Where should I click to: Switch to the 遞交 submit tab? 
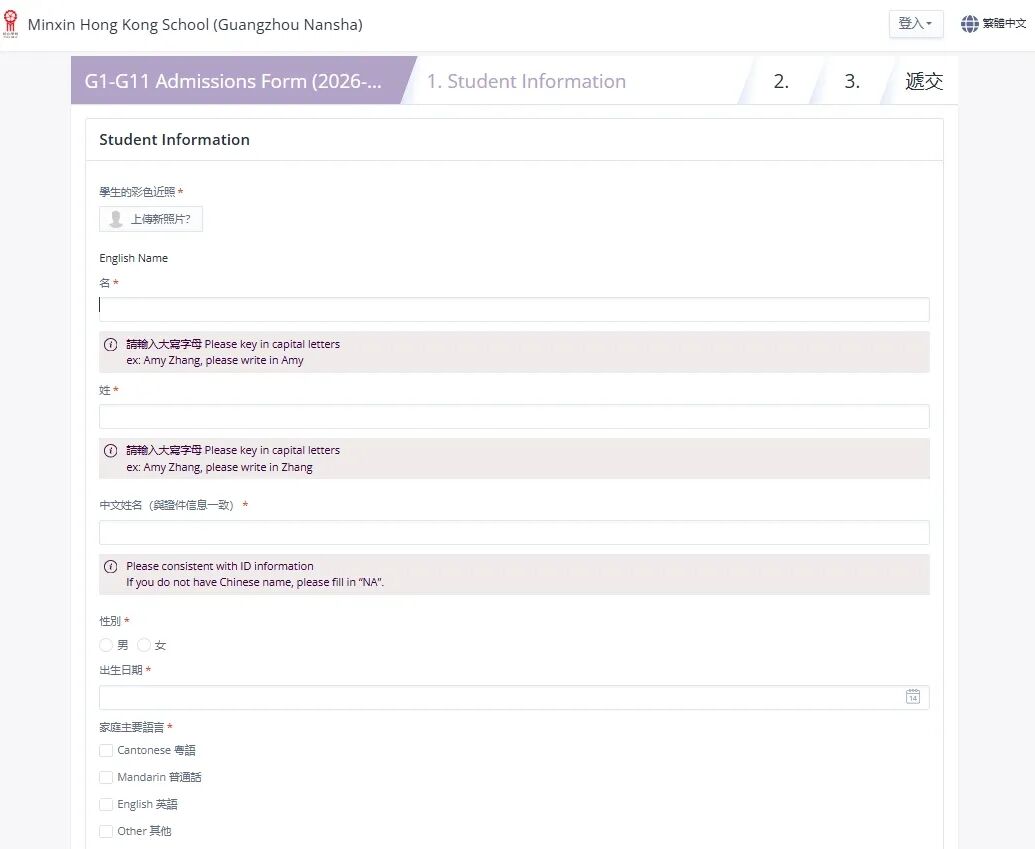[x=923, y=82]
